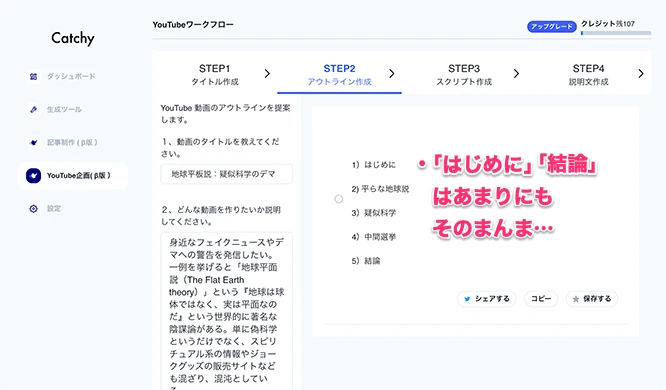
Task: Click outline item 5) 結論
Action: click(x=366, y=261)
